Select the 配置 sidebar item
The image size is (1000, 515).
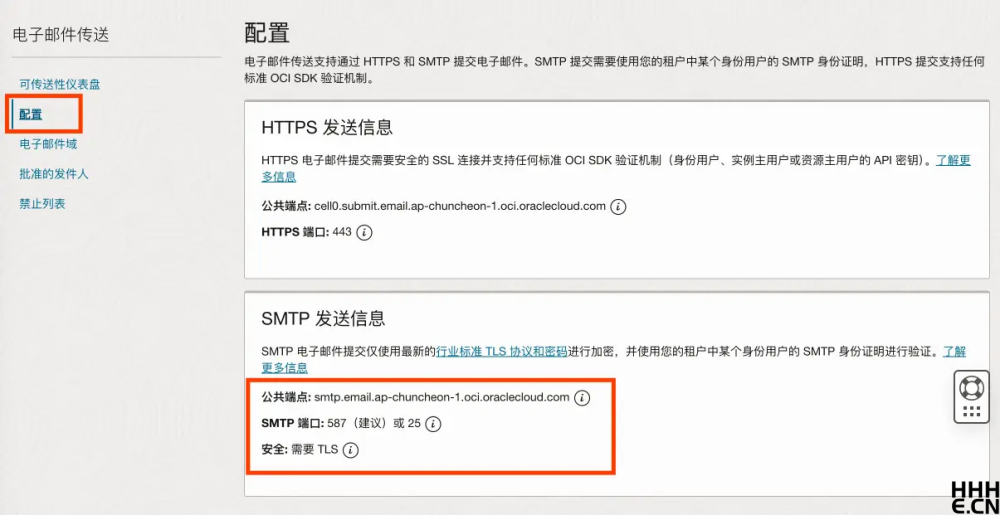31,114
